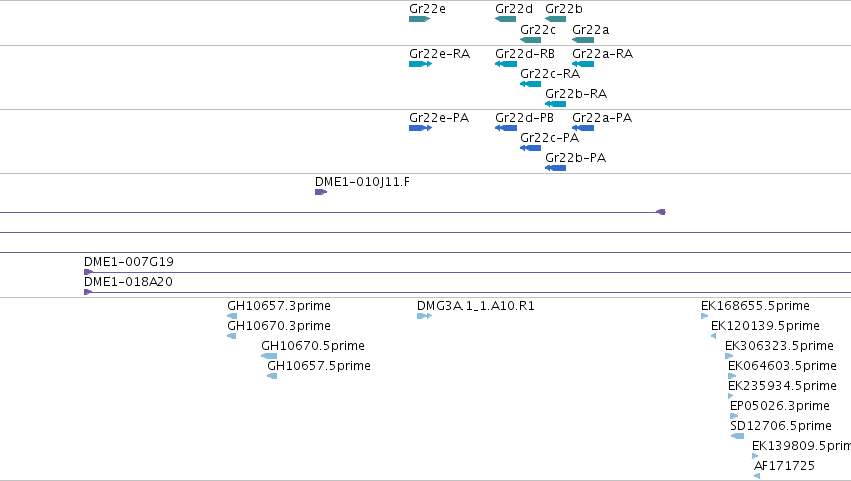851x481 pixels.
Task: Select the SD12706.5prime EST glyph
Action: tap(738, 436)
